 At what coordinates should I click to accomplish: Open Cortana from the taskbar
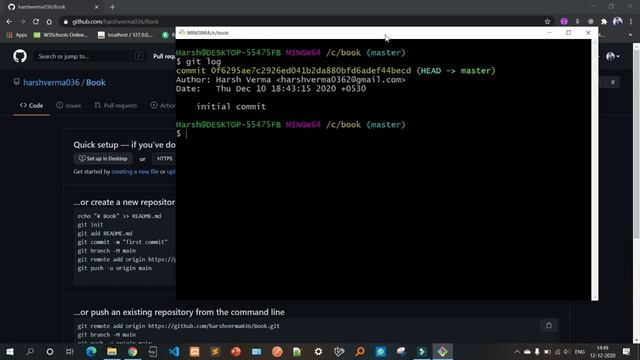click(50, 351)
